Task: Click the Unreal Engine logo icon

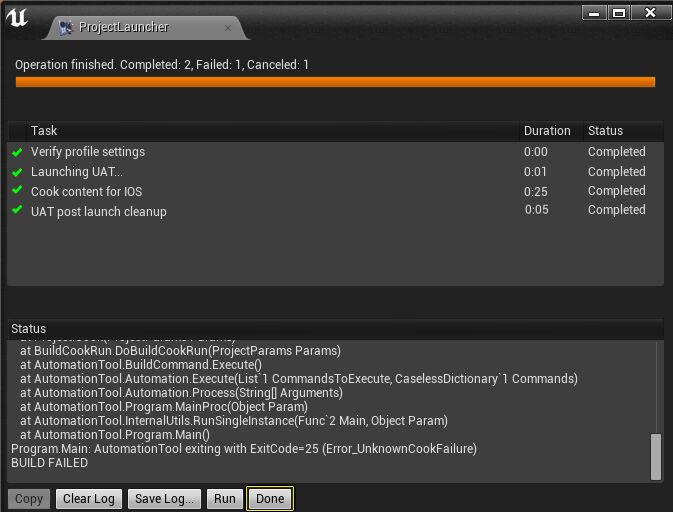Action: 17,18
